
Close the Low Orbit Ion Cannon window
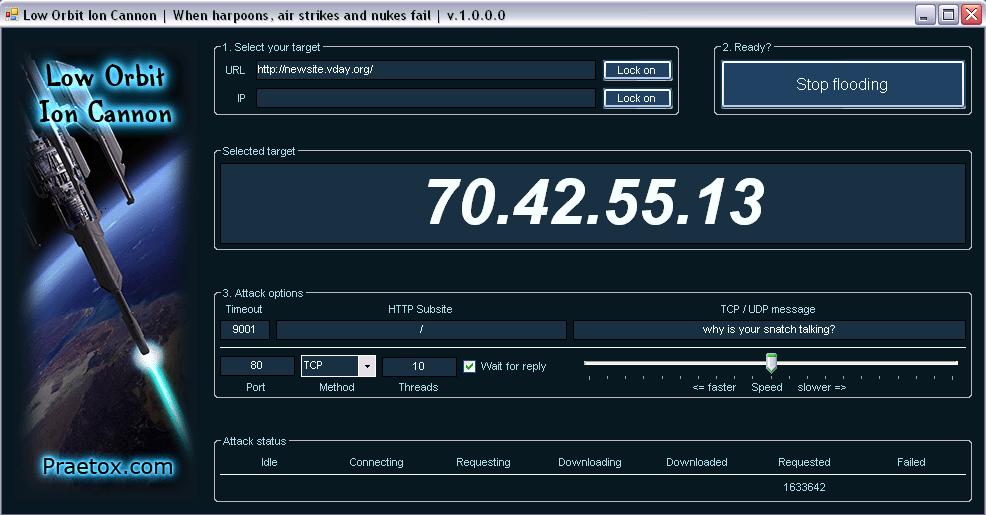click(972, 14)
